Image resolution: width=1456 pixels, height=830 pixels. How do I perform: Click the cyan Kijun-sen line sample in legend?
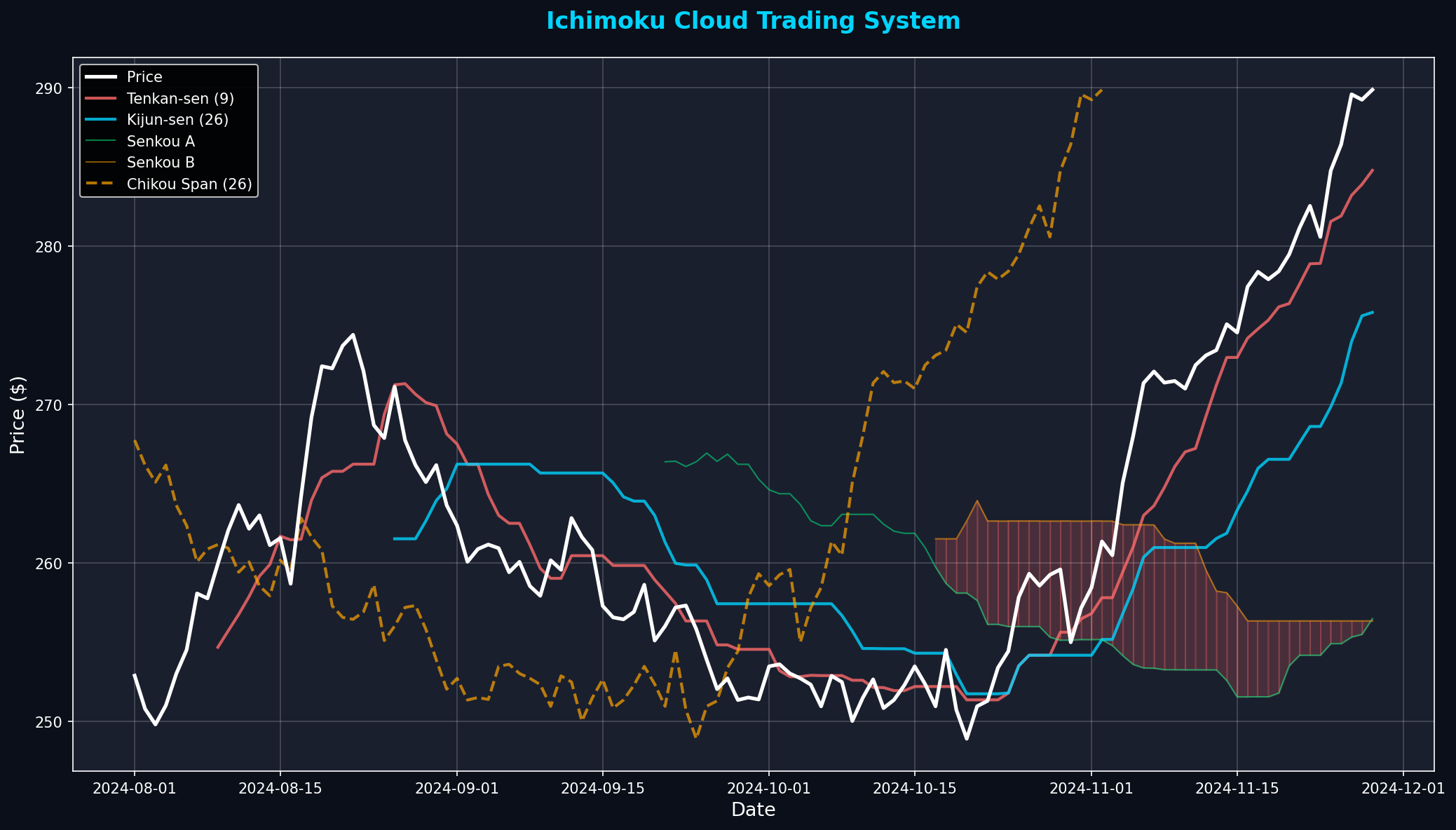point(100,120)
